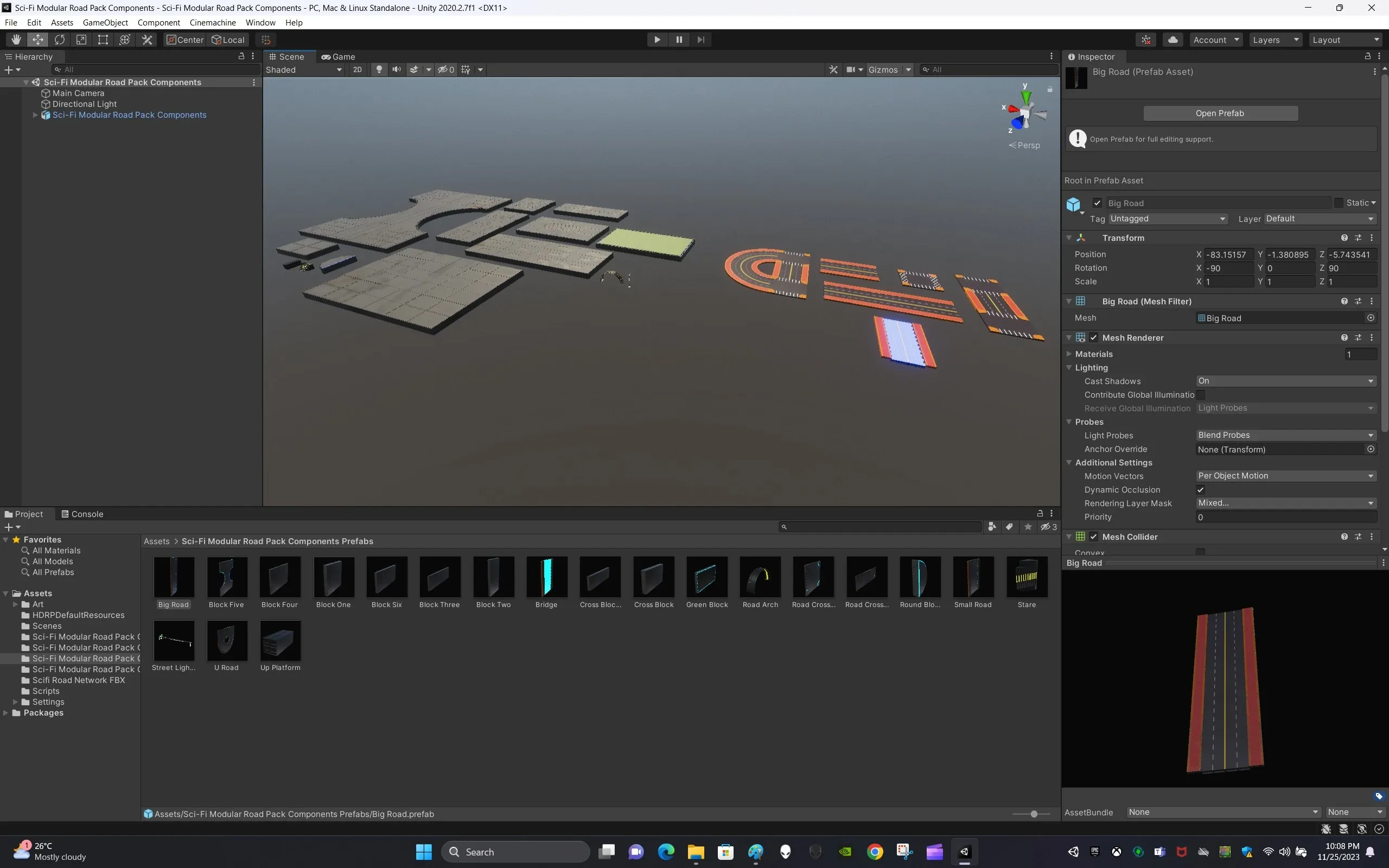Click Open Prefab button in Inspector

point(1220,112)
